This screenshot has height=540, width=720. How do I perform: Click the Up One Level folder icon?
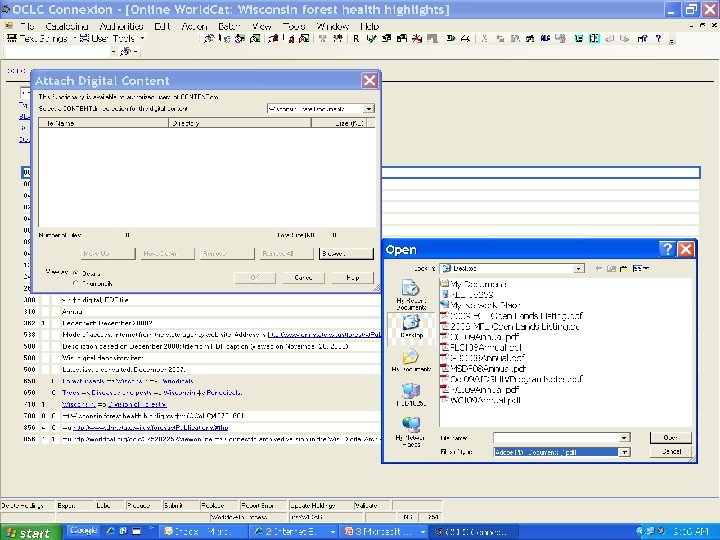pyautogui.click(x=611, y=268)
